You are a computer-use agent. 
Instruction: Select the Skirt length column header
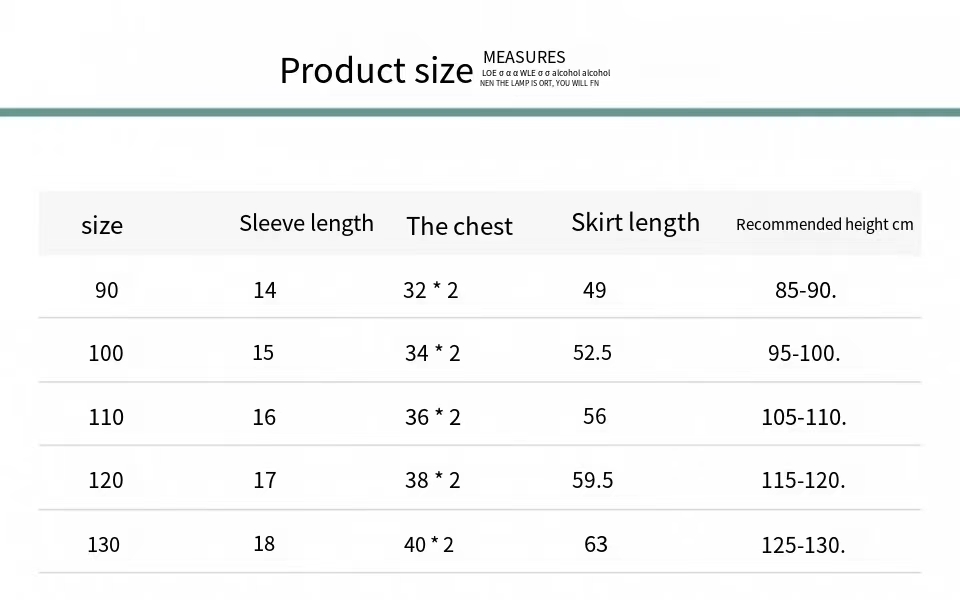pos(636,223)
